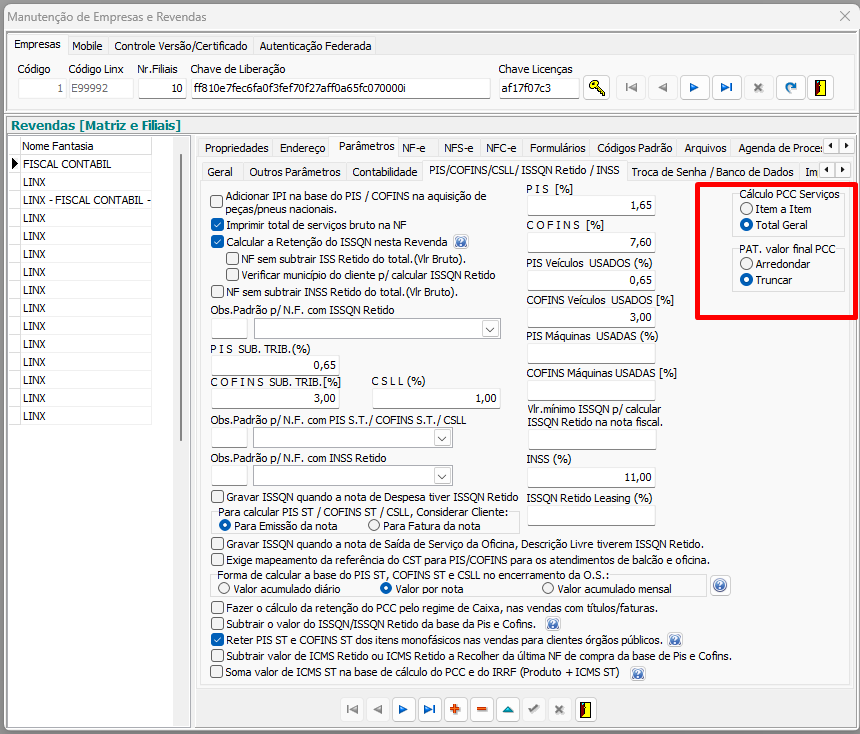Go to previous record in top navigator

(663, 88)
